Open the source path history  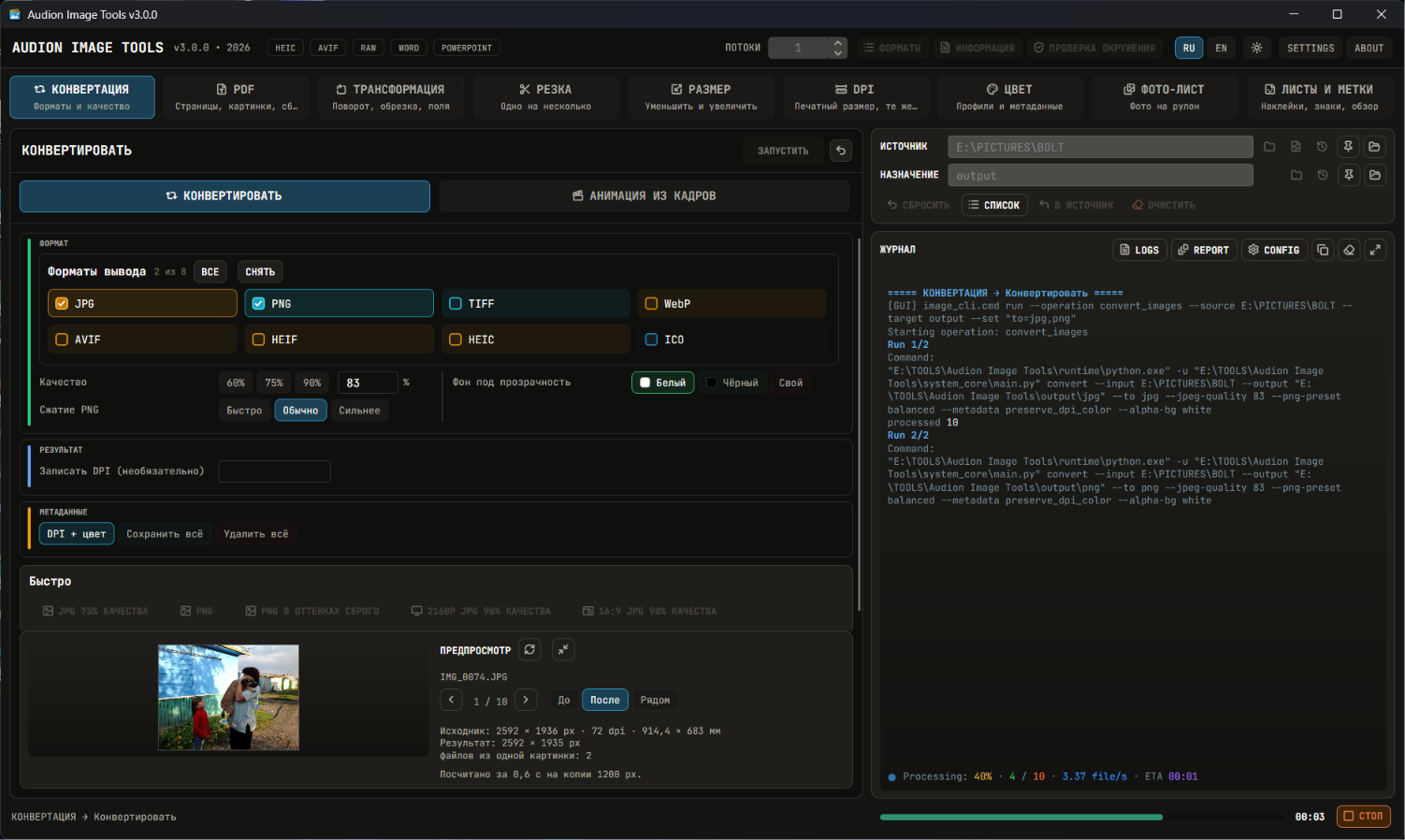click(1322, 147)
